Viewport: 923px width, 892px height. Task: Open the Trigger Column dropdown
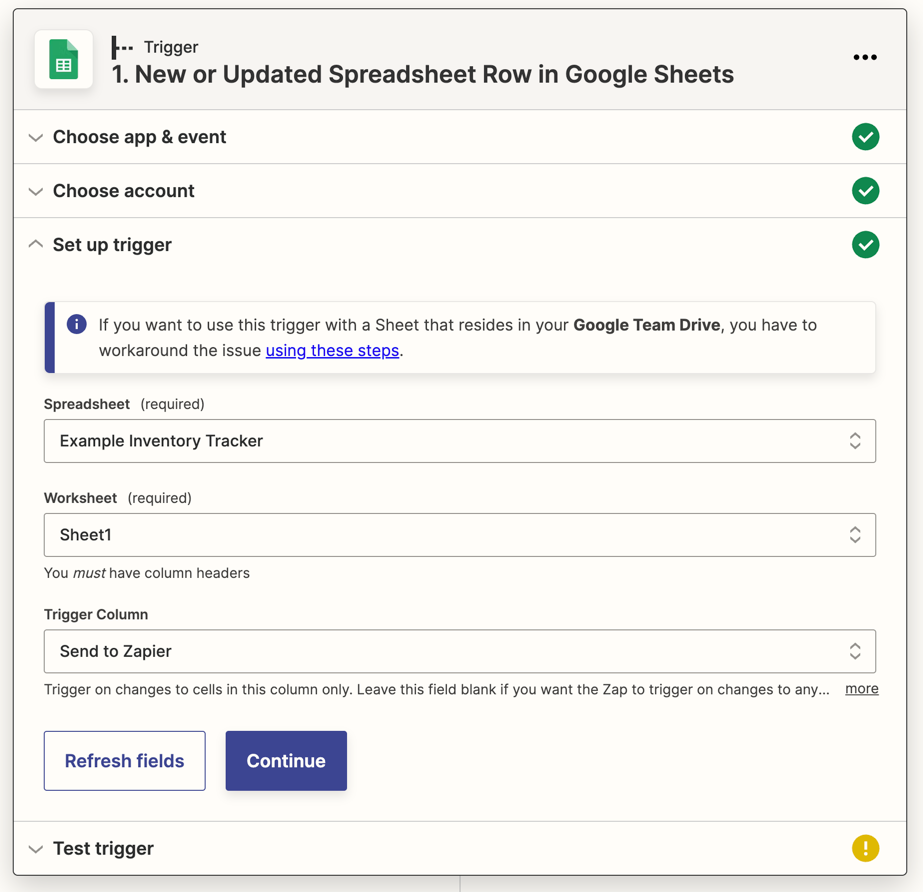(x=460, y=651)
